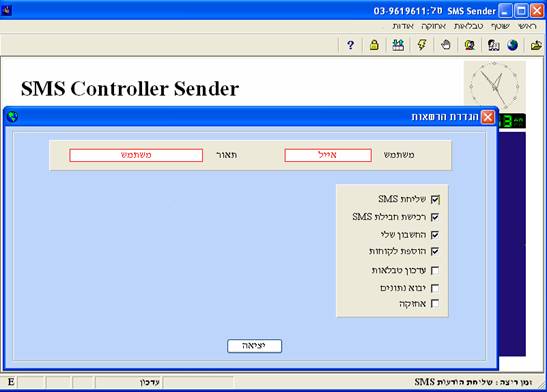Uncheck the שליחת SMS checkbox
The width and height of the screenshot is (547, 392).
tap(435, 199)
